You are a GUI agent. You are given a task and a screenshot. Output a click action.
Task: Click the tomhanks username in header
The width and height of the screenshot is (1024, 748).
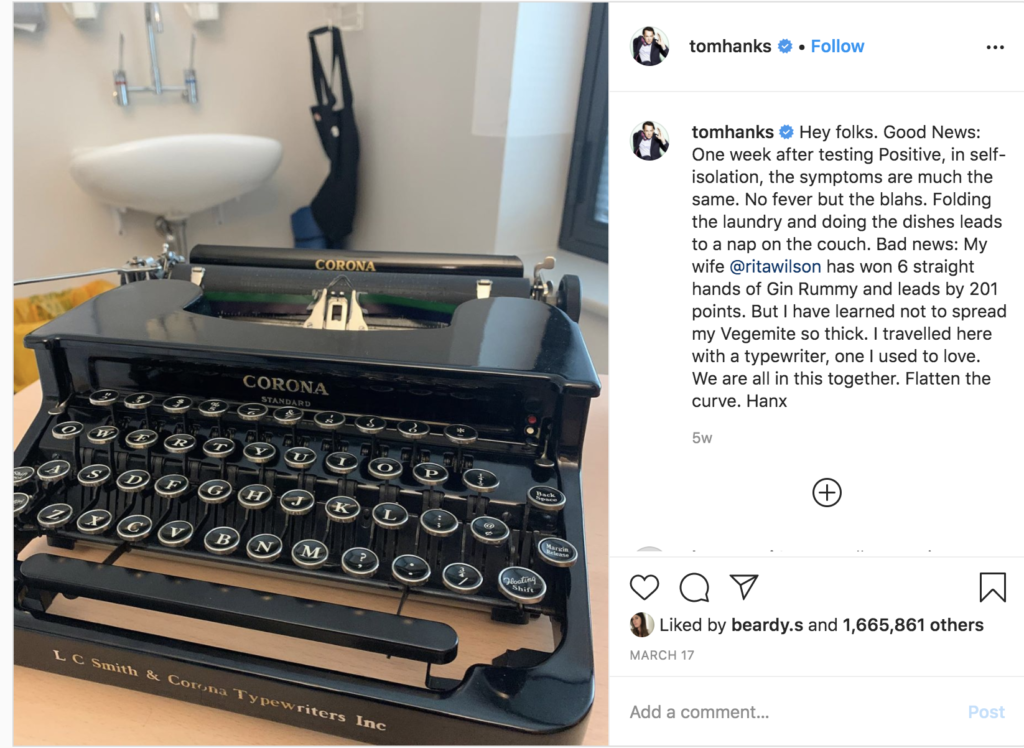coord(730,46)
